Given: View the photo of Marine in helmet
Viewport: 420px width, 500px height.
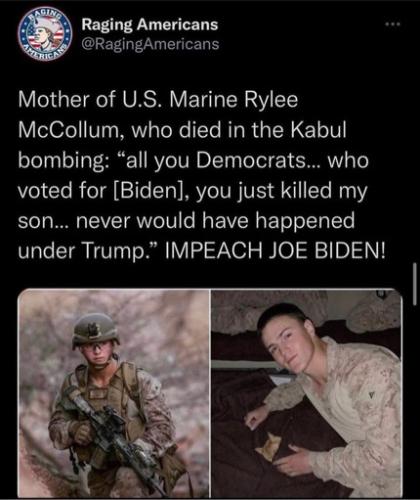Looking at the screenshot, I should pos(113,393).
